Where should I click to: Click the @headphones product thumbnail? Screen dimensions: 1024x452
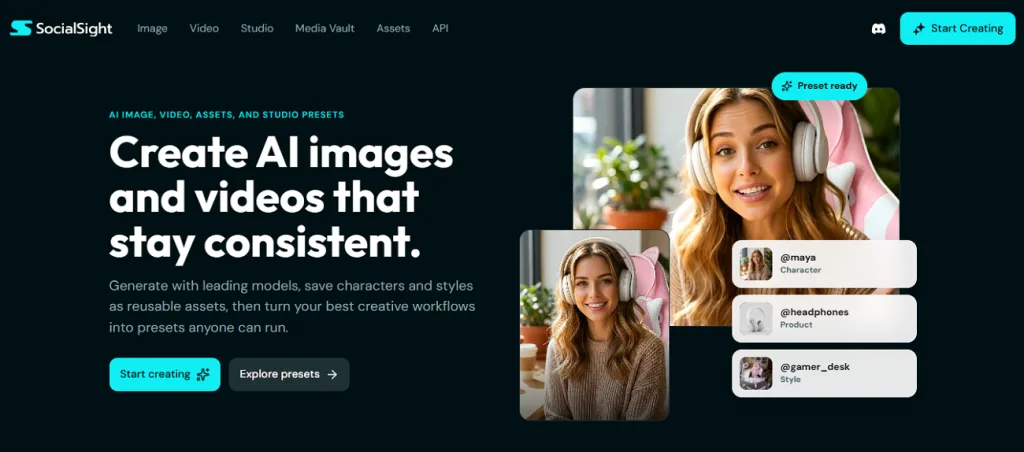(756, 319)
